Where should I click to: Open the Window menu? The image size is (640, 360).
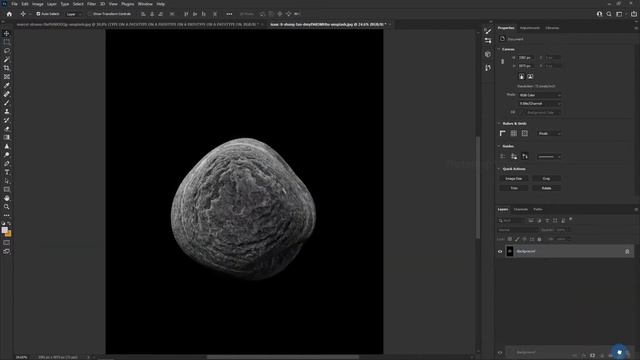click(145, 4)
